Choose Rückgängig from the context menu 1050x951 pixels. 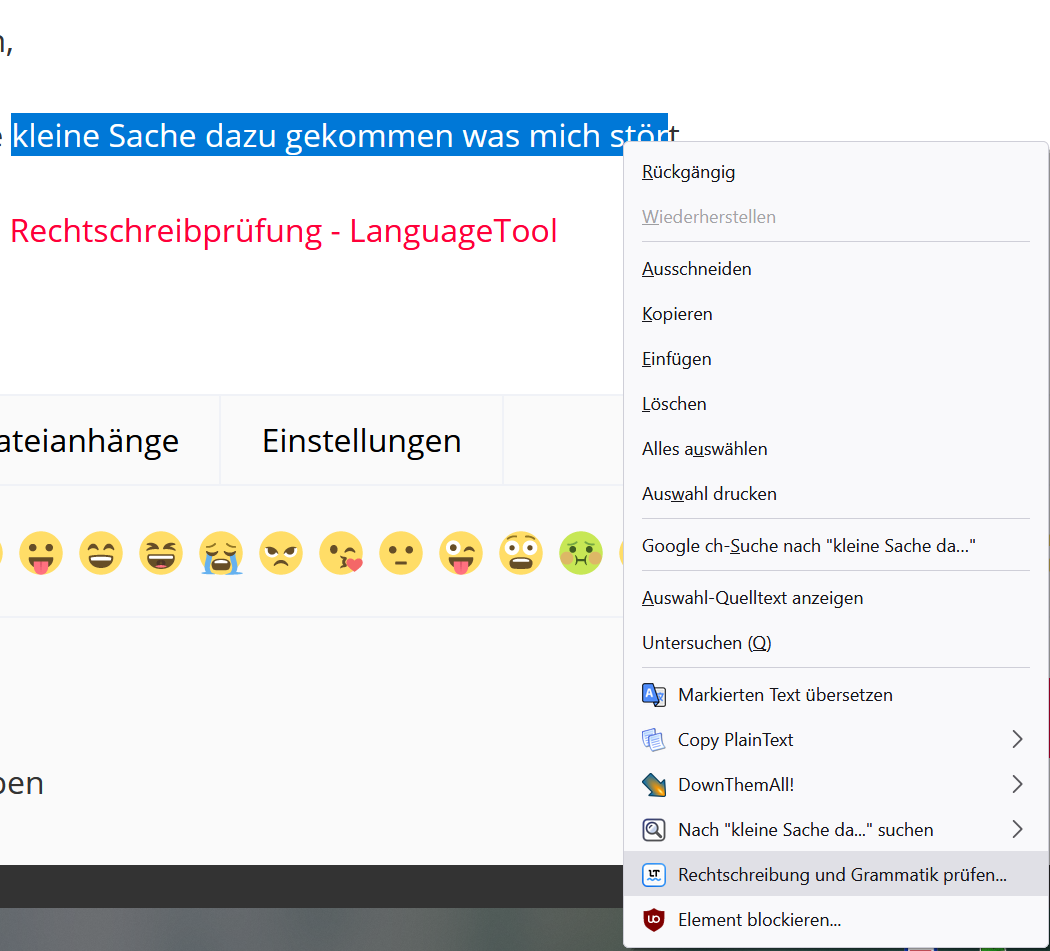click(836, 172)
